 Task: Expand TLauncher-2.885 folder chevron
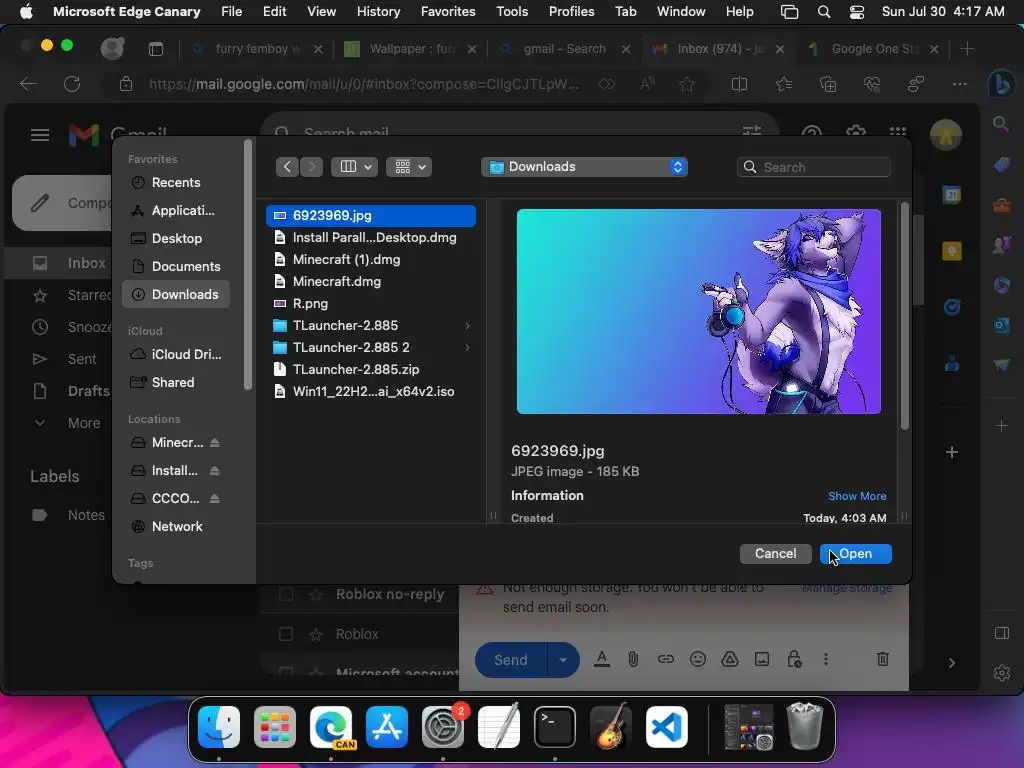(x=468, y=325)
